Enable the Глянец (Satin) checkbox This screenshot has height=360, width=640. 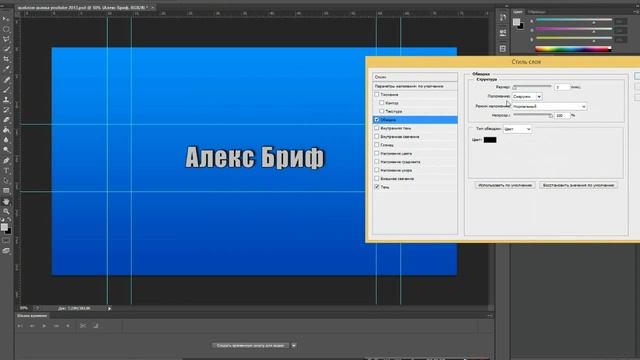tap(377, 145)
